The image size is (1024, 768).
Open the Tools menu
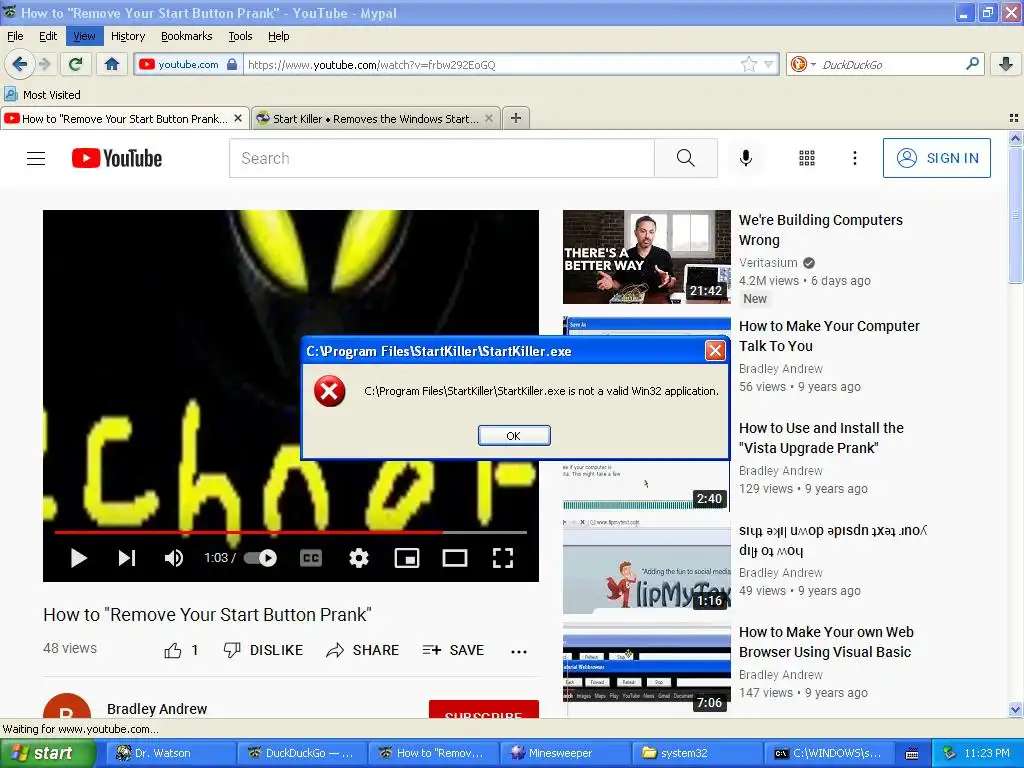pos(240,36)
